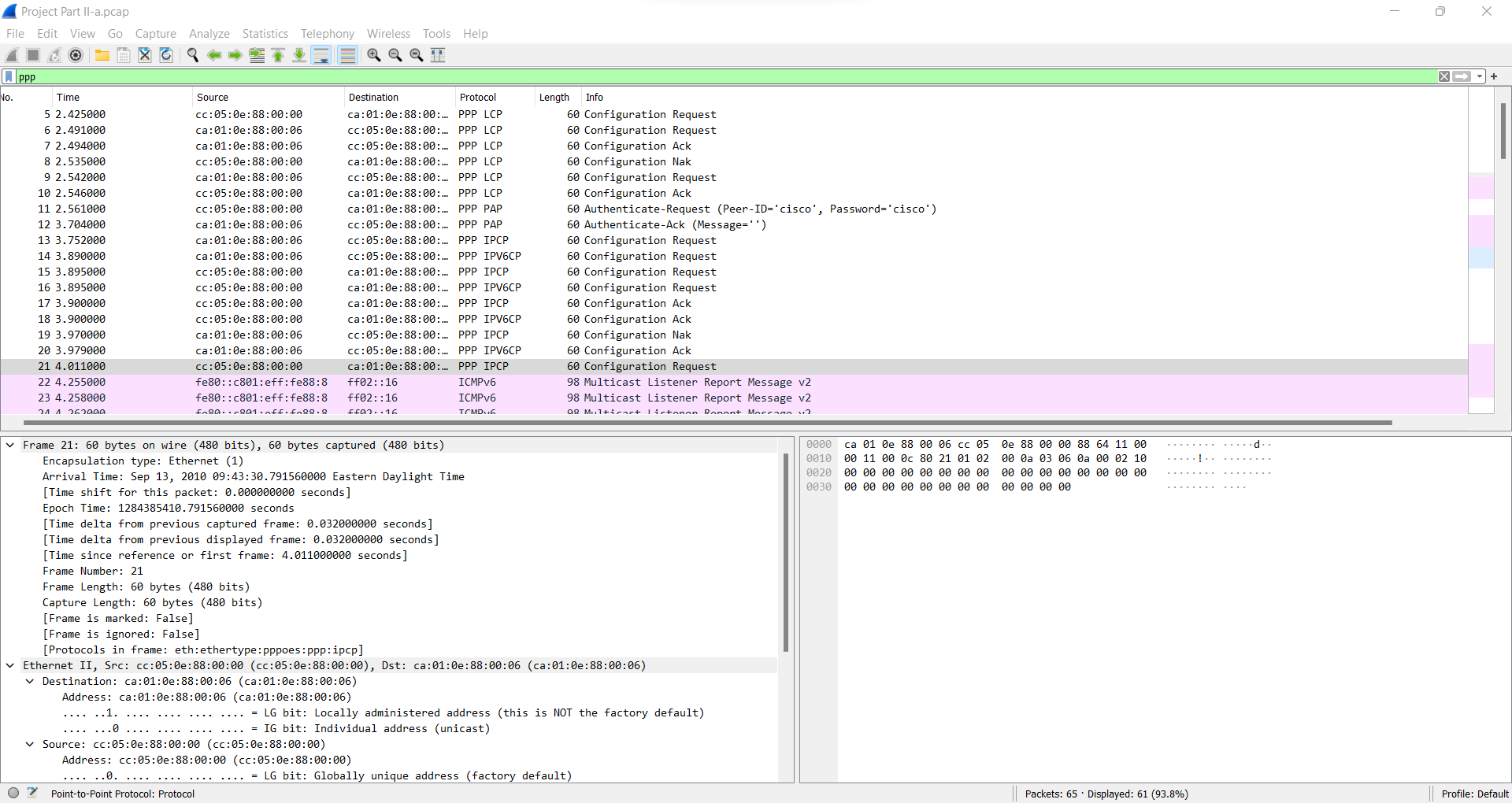
Task: Open a capture file with the folder icon
Action: [102, 55]
